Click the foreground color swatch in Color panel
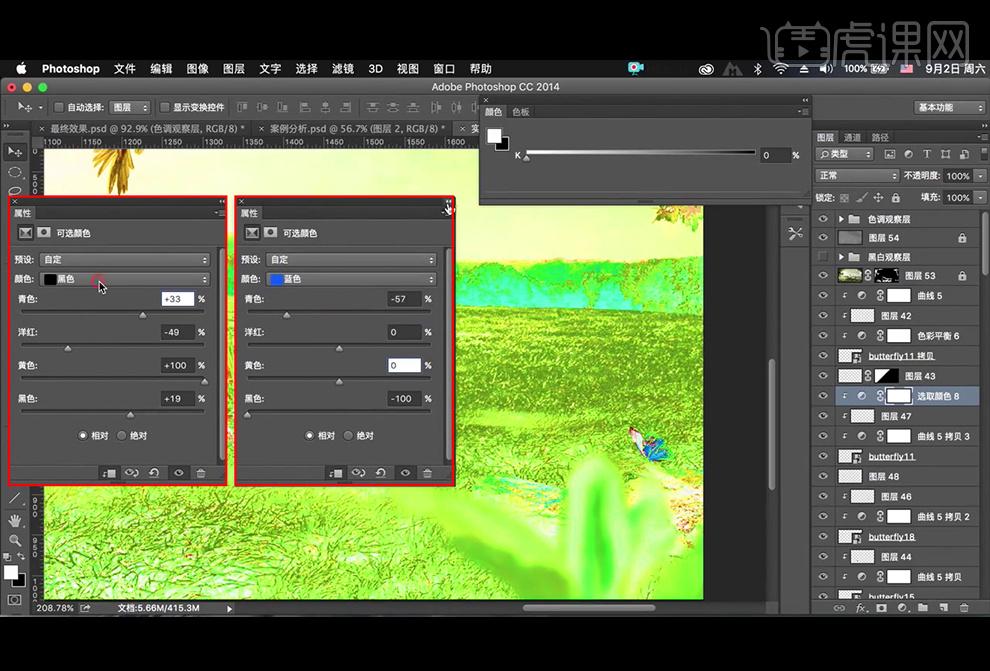990x671 pixels. [x=494, y=136]
